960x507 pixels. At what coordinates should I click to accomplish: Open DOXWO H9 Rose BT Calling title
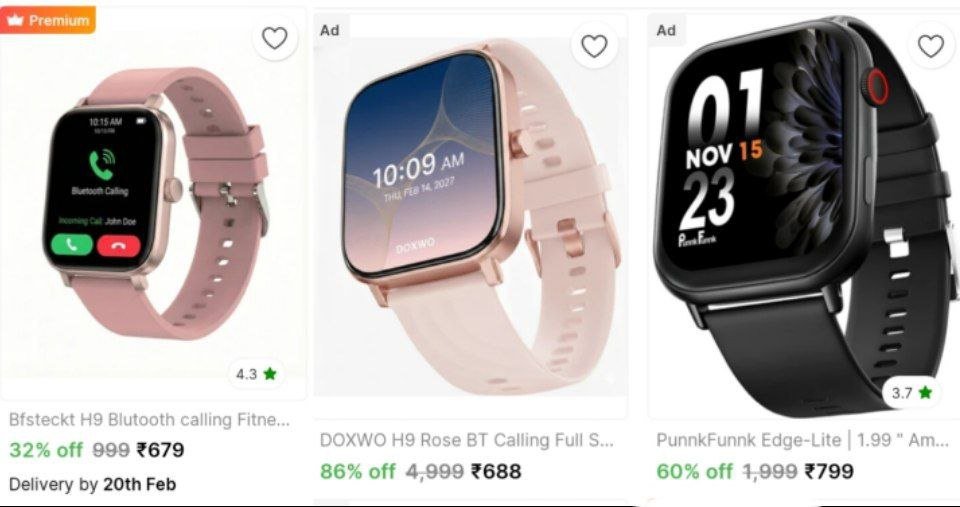466,440
